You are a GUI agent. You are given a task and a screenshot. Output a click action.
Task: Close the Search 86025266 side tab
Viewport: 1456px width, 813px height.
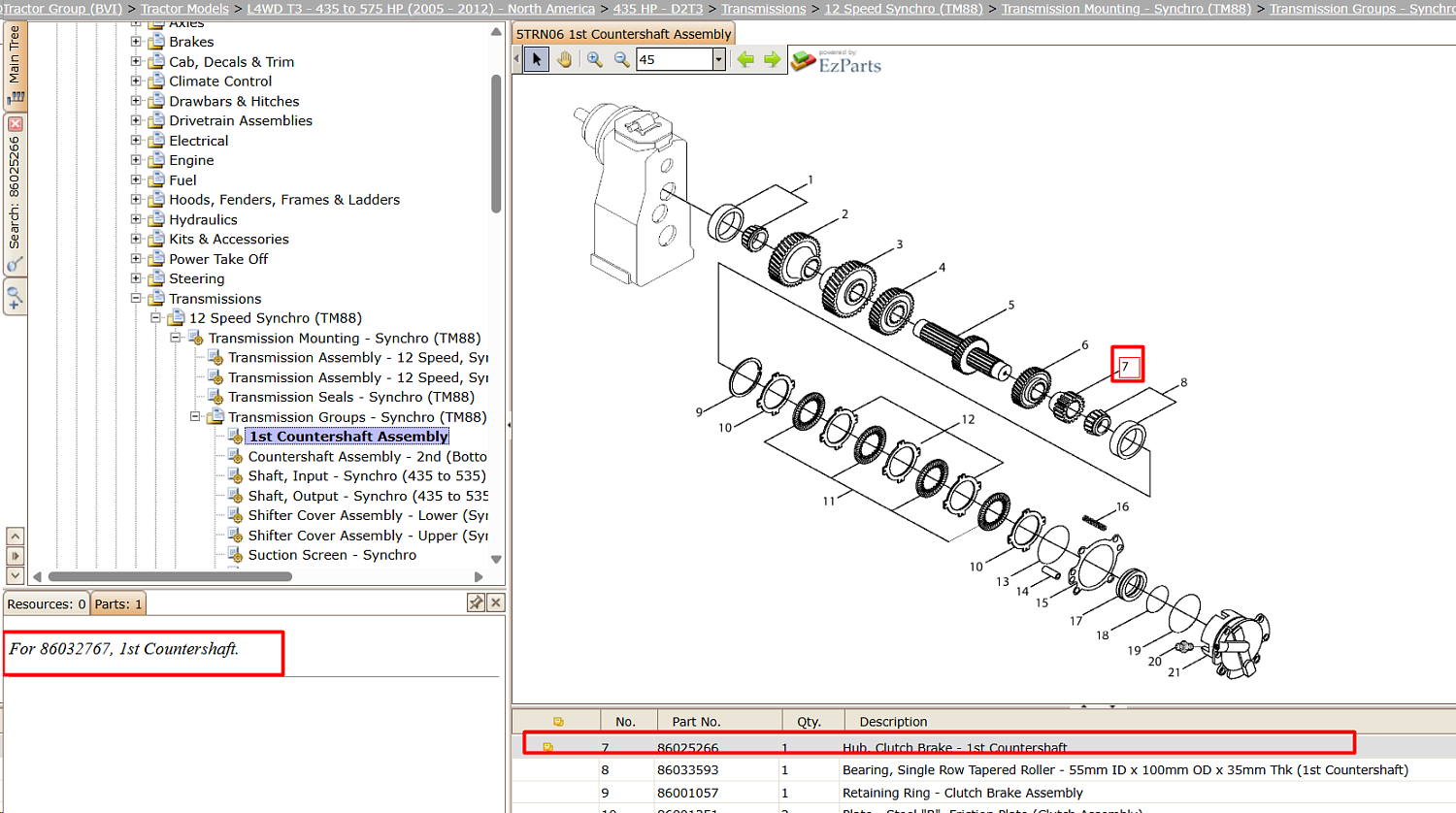pos(15,124)
